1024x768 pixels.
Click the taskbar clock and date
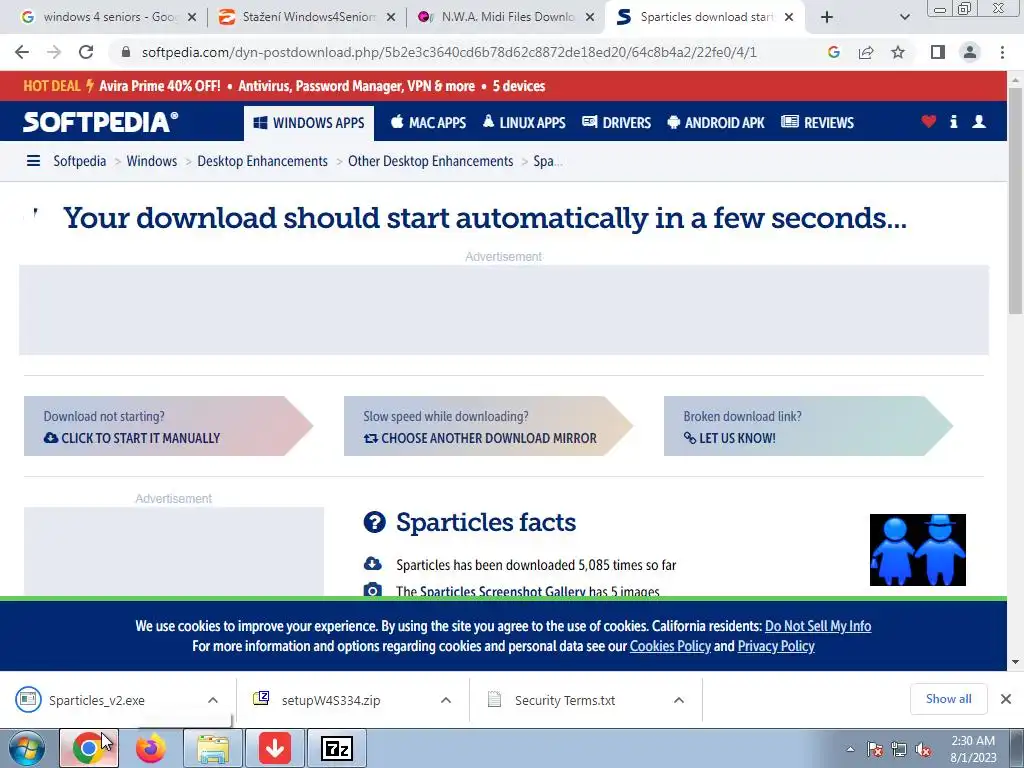[x=973, y=749]
